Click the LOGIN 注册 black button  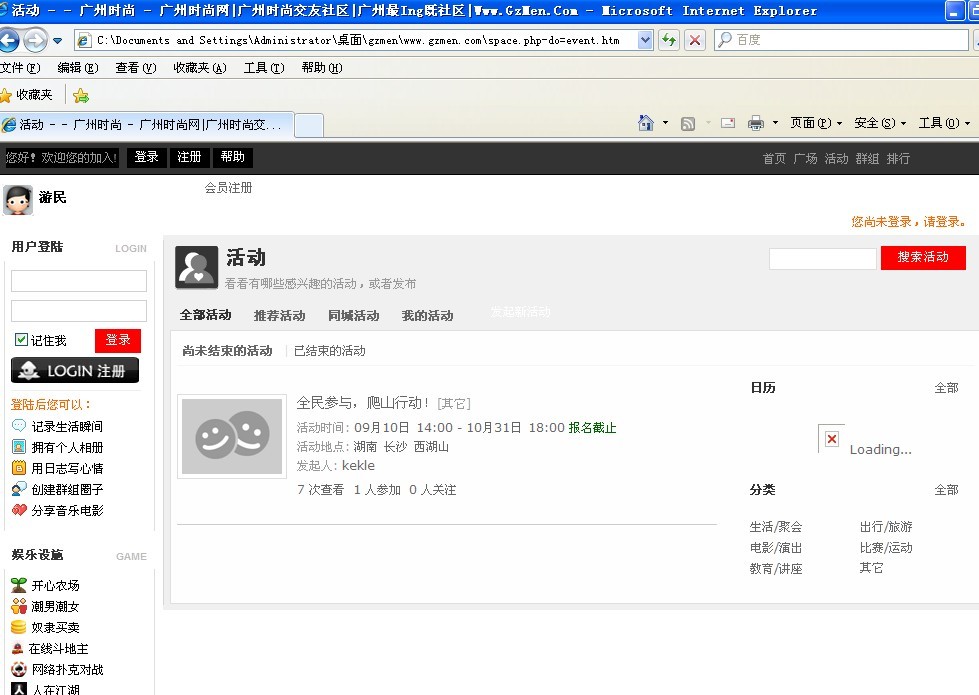(75, 370)
